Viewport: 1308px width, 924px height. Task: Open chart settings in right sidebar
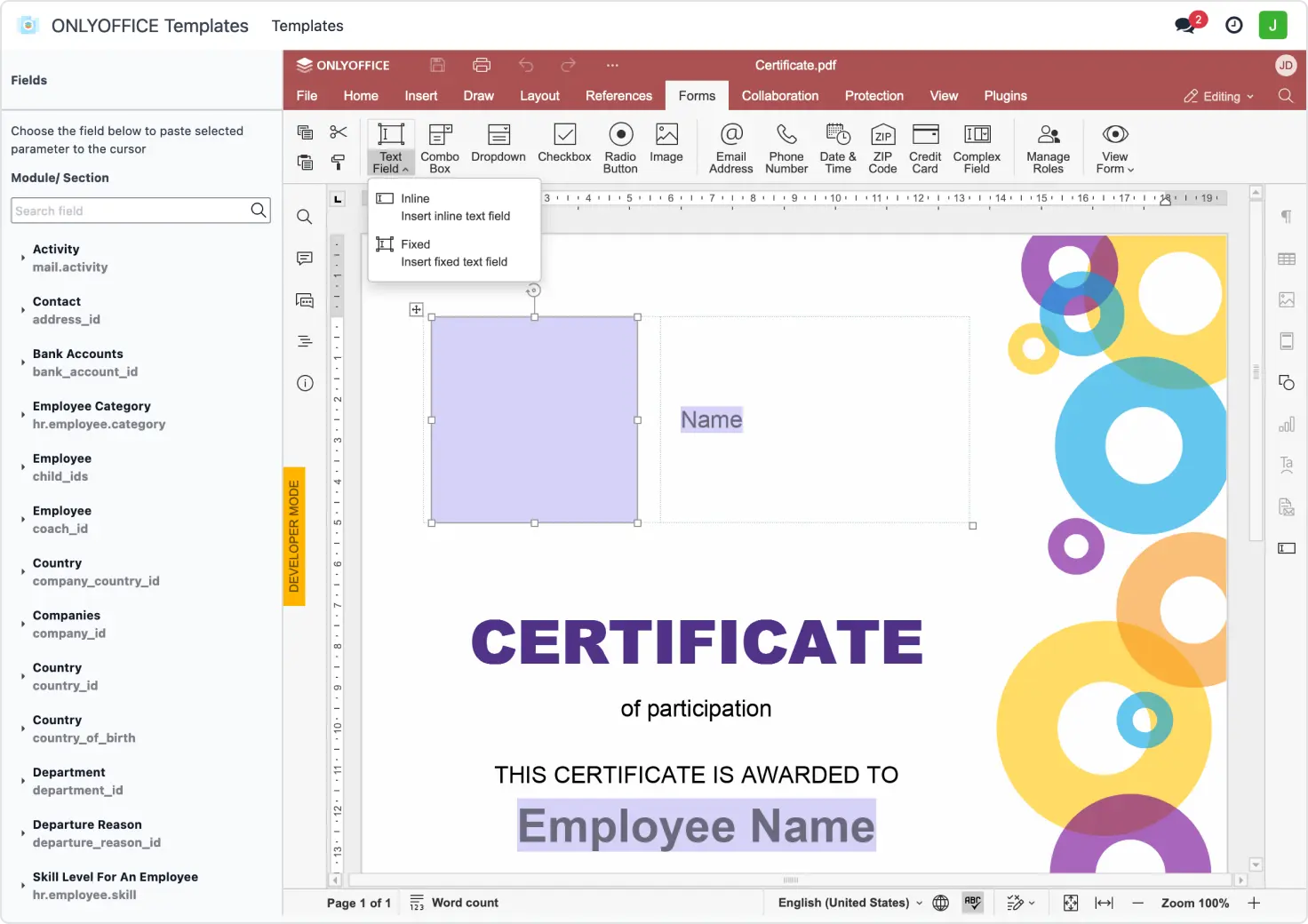coord(1286,424)
